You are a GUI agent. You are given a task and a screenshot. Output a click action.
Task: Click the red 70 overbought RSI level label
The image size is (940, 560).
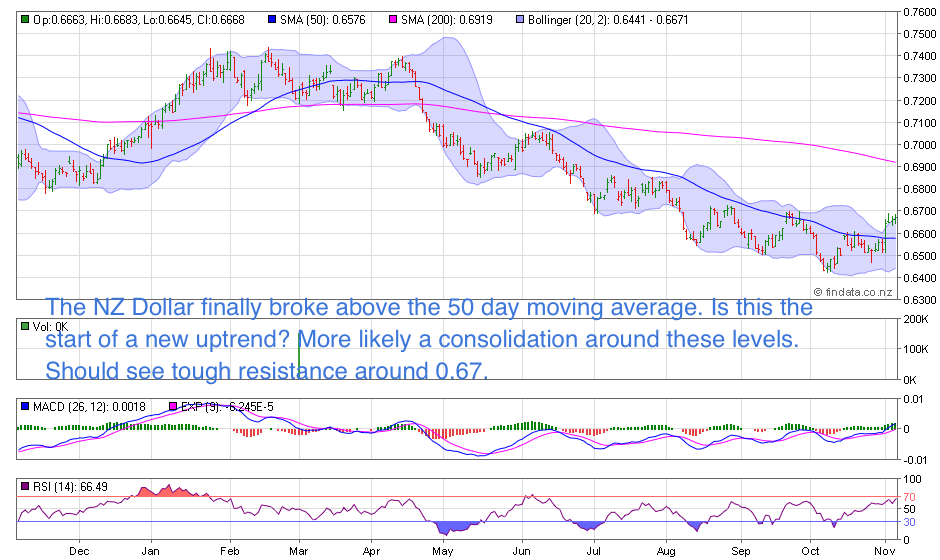[909, 497]
